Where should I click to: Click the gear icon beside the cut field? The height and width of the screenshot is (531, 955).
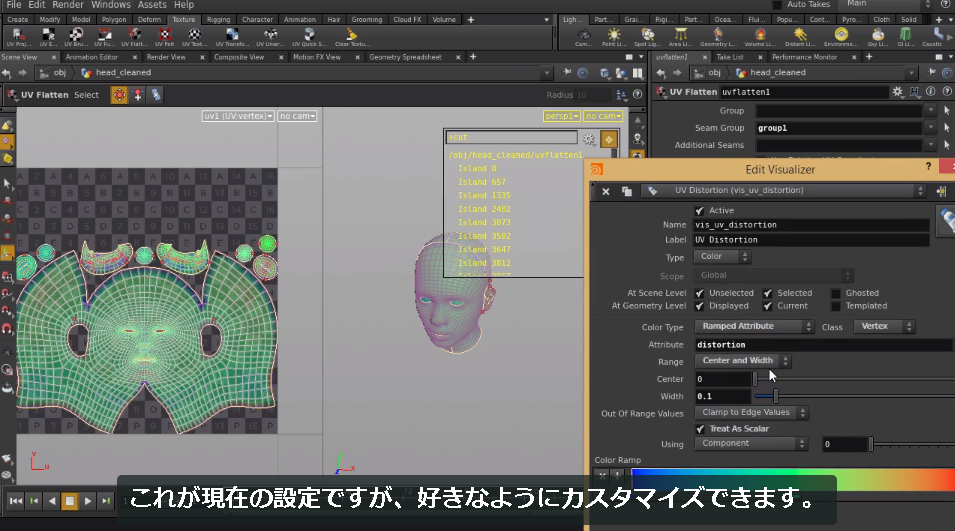pos(588,139)
